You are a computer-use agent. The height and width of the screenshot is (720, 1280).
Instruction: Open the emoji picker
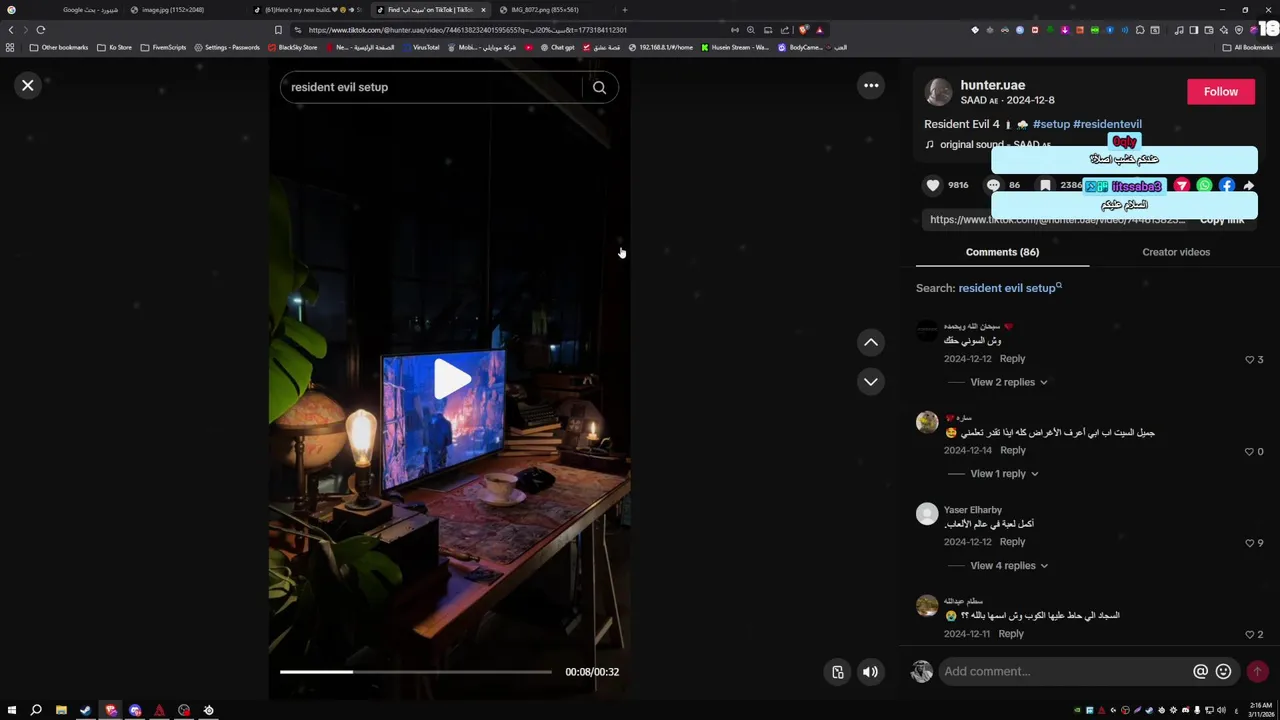1223,672
